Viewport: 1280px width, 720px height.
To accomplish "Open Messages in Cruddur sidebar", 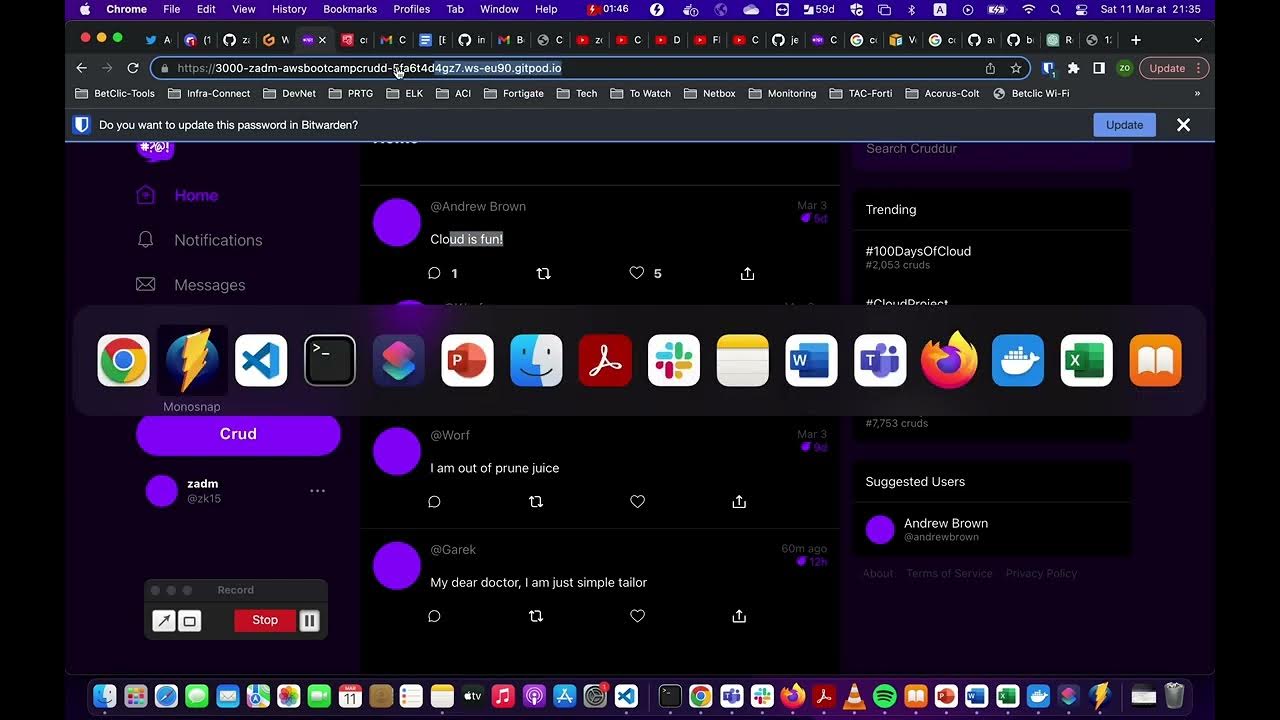I will coord(191,285).
